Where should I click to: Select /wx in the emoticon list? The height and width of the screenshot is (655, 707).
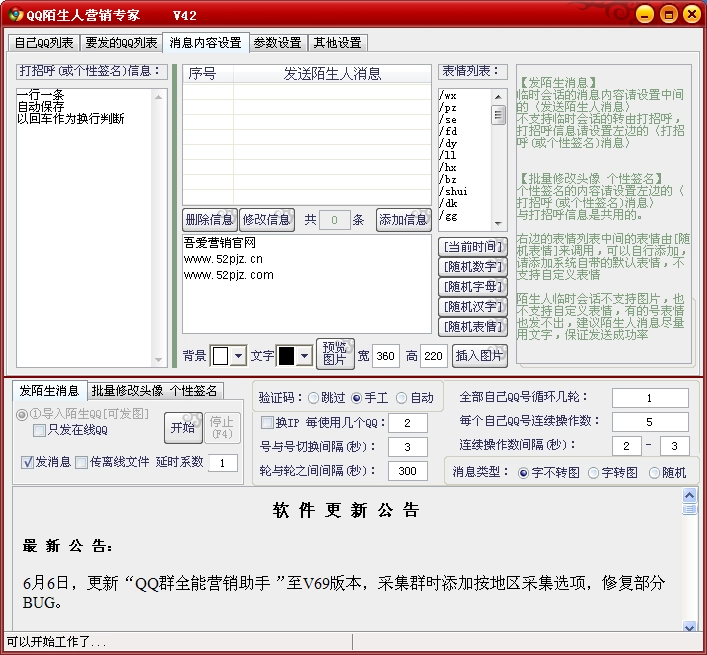448,96
